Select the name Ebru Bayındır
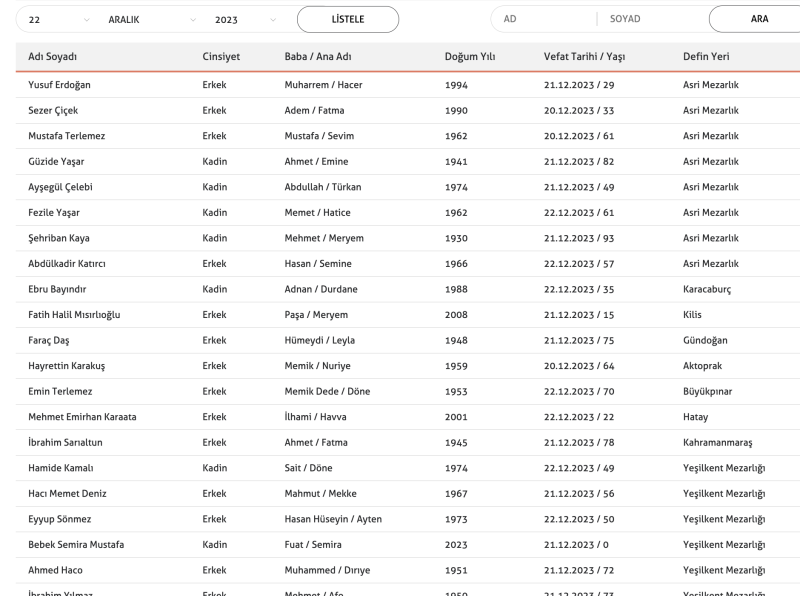The width and height of the screenshot is (800, 596). [x=57, y=289]
